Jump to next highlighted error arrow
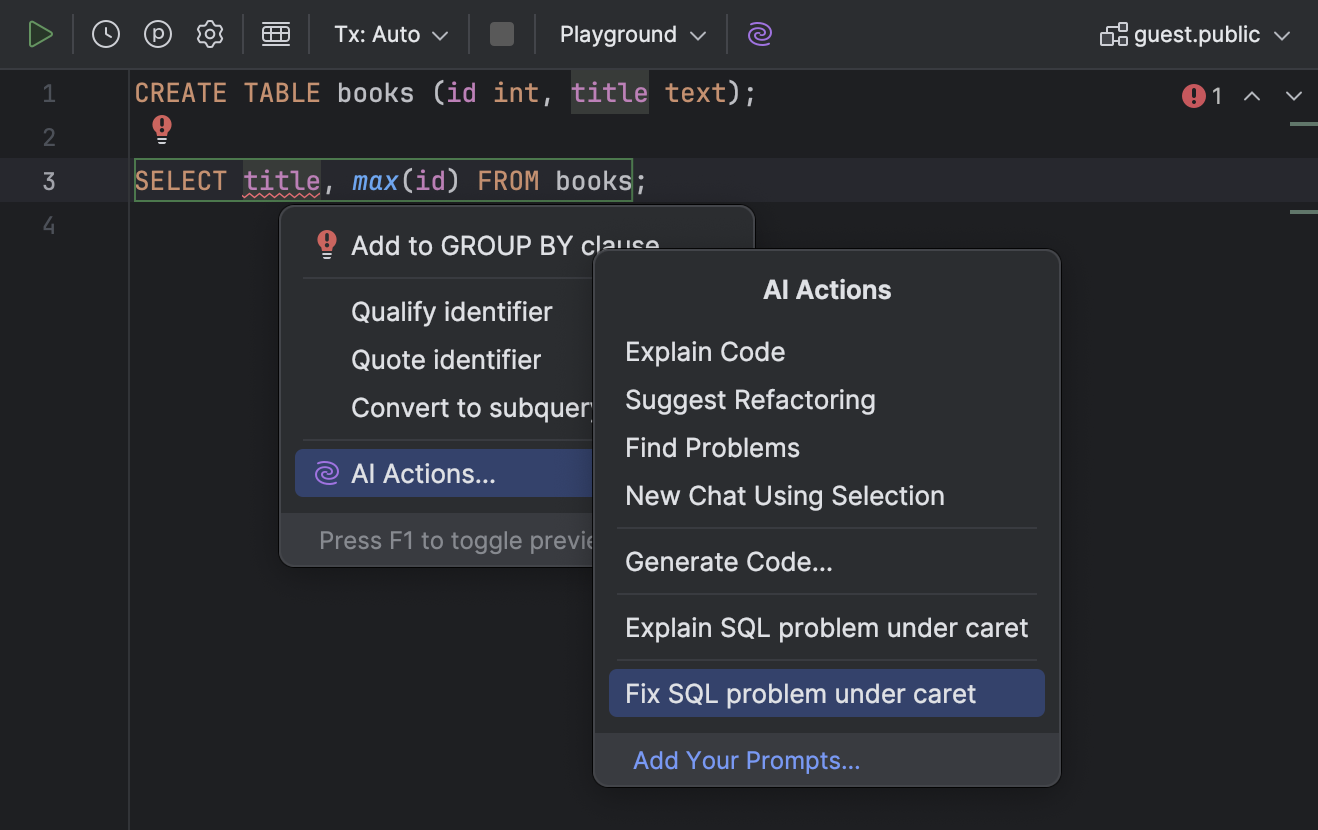 click(1294, 96)
